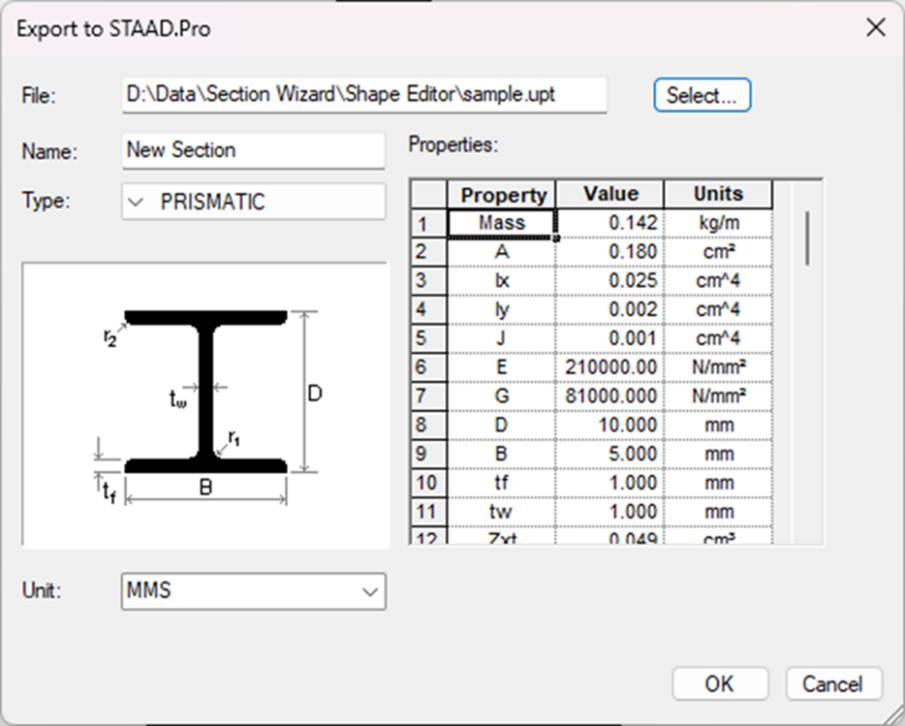Open the Type dropdown showing PRISMATIC
This screenshot has width=905, height=726.
click(x=253, y=201)
